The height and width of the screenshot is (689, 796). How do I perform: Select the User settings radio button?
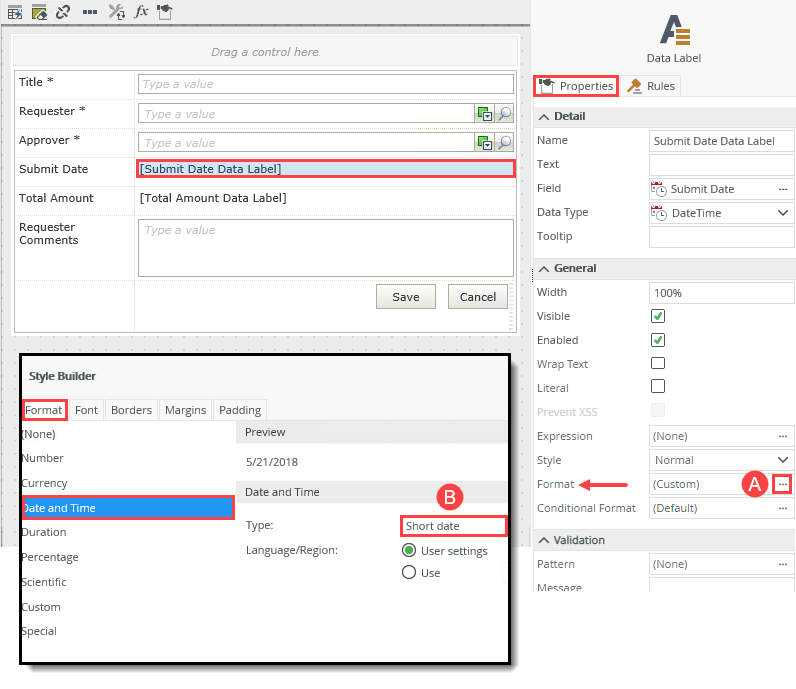coord(409,551)
